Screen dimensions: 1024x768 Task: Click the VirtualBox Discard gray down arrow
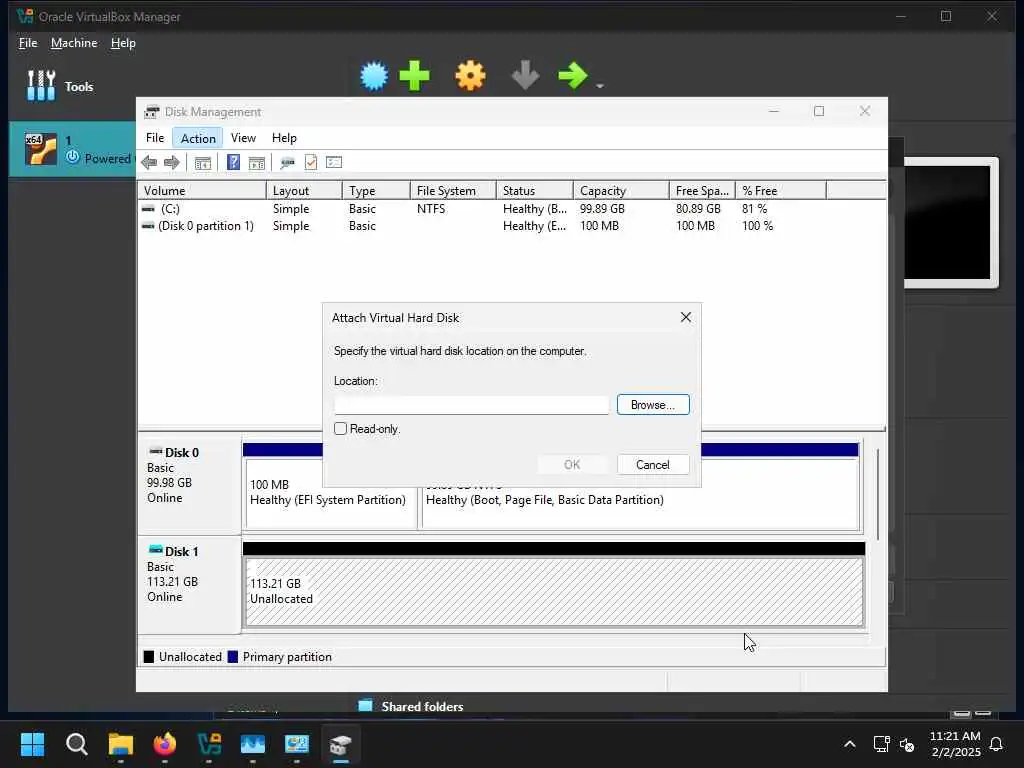[x=525, y=76]
